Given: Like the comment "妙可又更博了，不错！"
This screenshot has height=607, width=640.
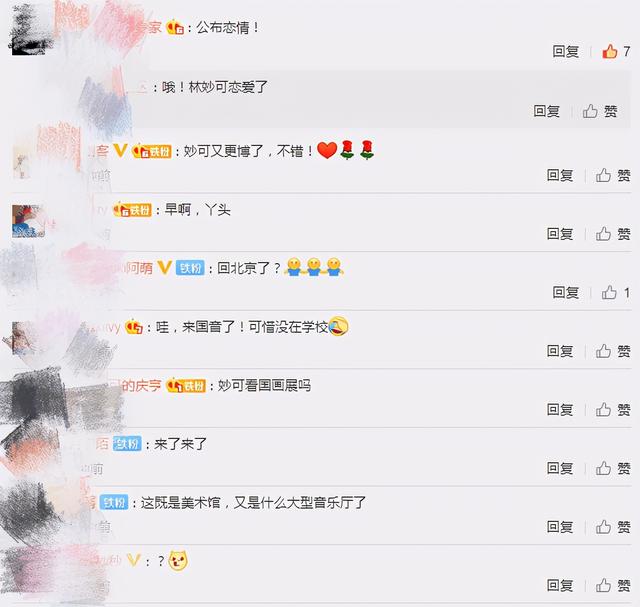Looking at the screenshot, I should (x=613, y=176).
